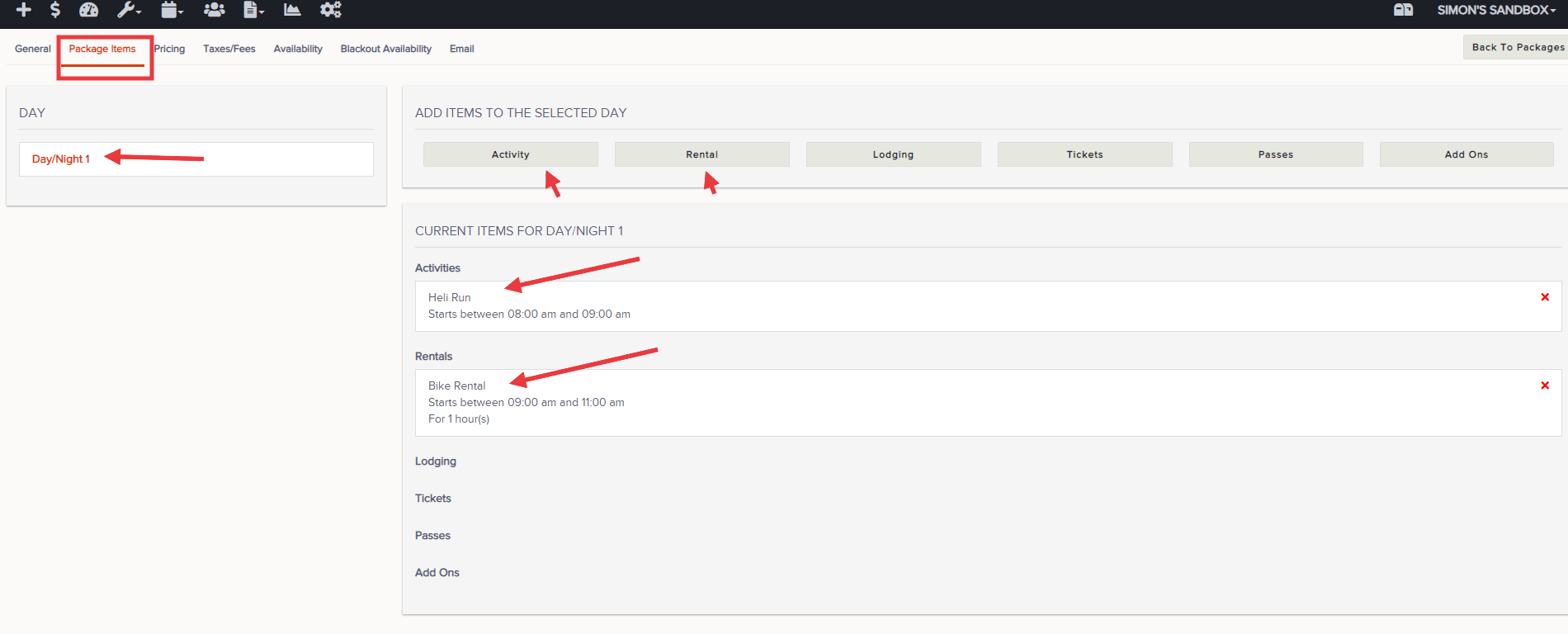
Task: Click the Tickets section label
Action: tap(433, 499)
